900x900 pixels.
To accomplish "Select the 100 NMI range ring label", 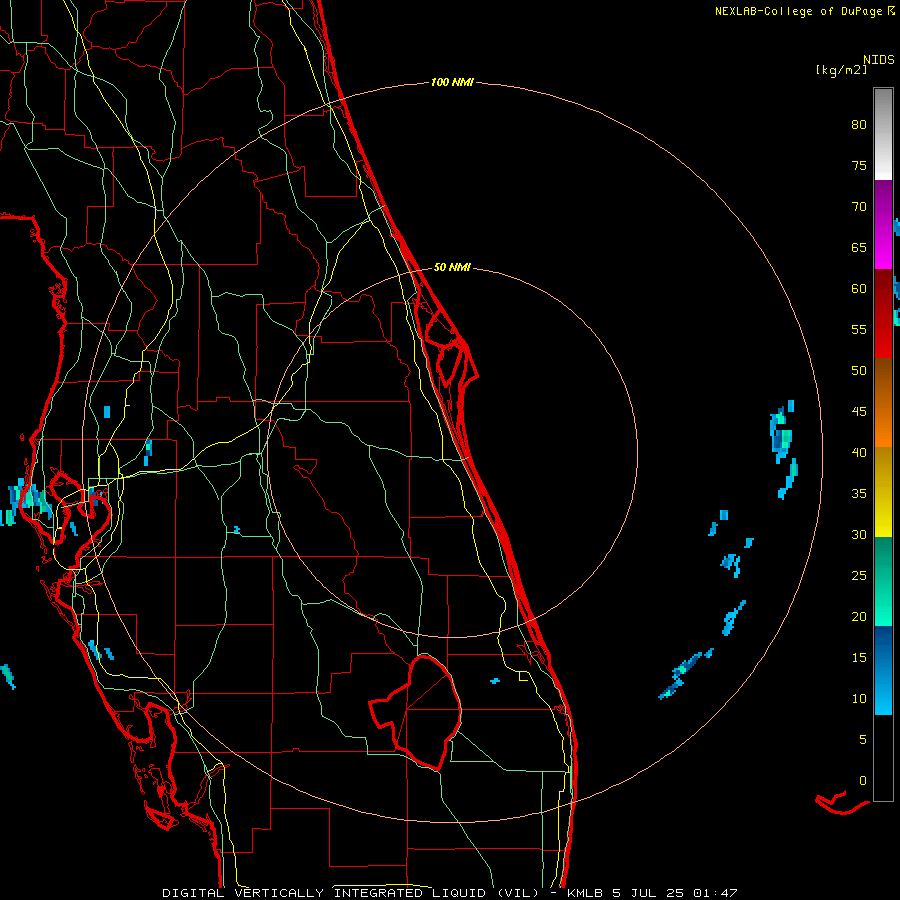I will tap(452, 83).
